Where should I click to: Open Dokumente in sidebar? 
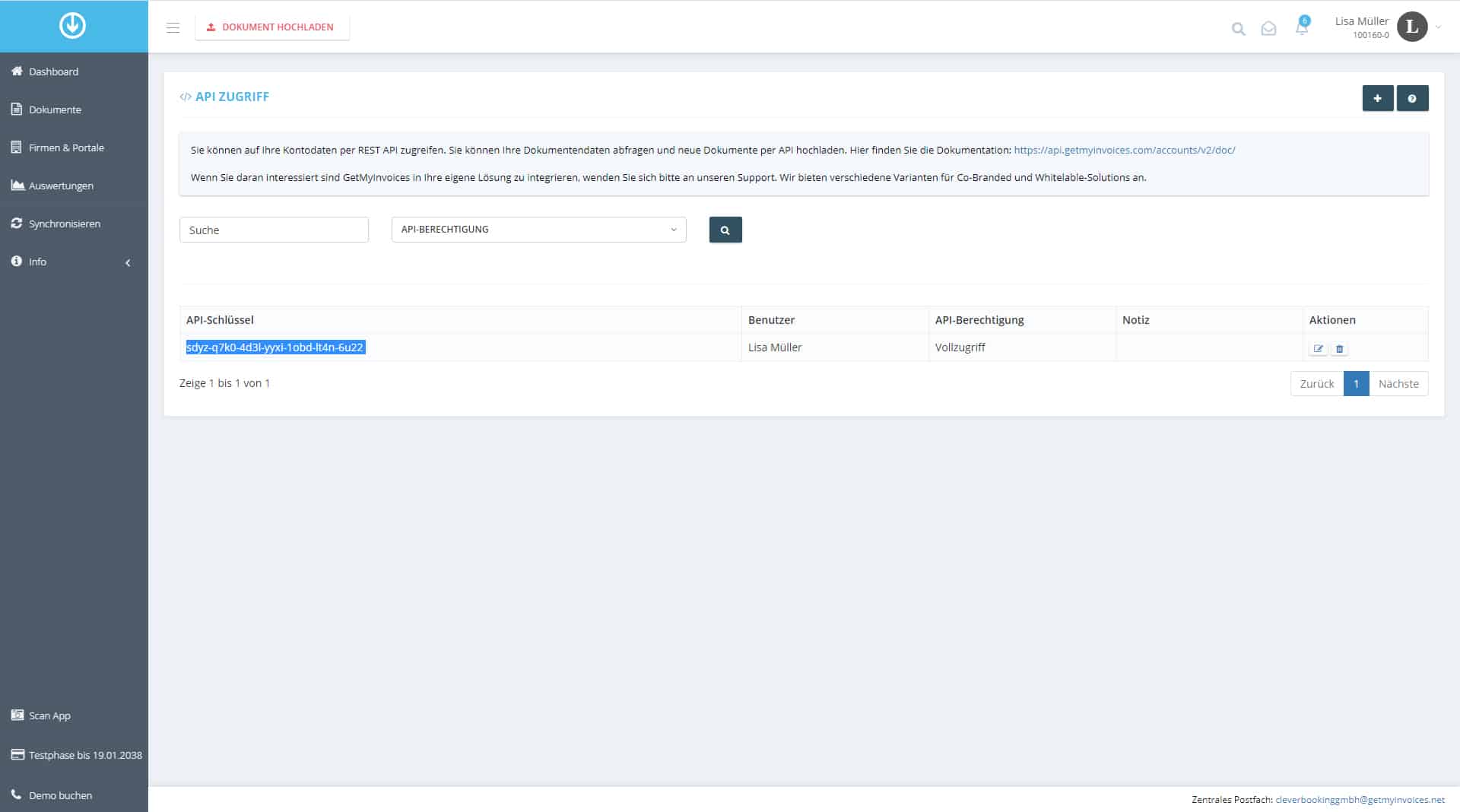[74, 109]
